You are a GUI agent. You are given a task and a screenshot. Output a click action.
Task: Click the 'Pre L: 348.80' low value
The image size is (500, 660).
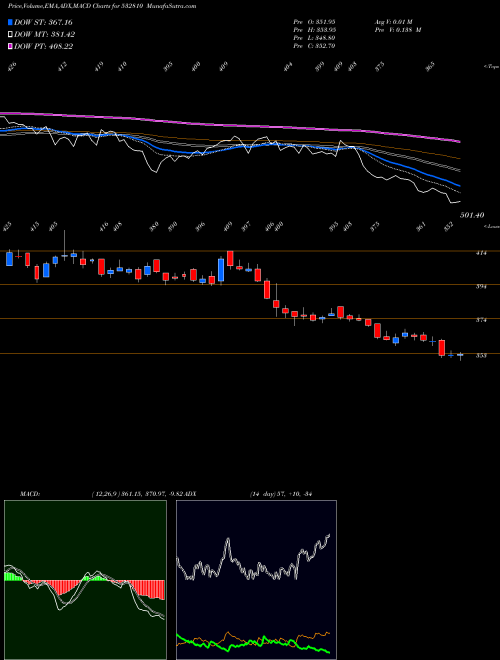(314, 38)
